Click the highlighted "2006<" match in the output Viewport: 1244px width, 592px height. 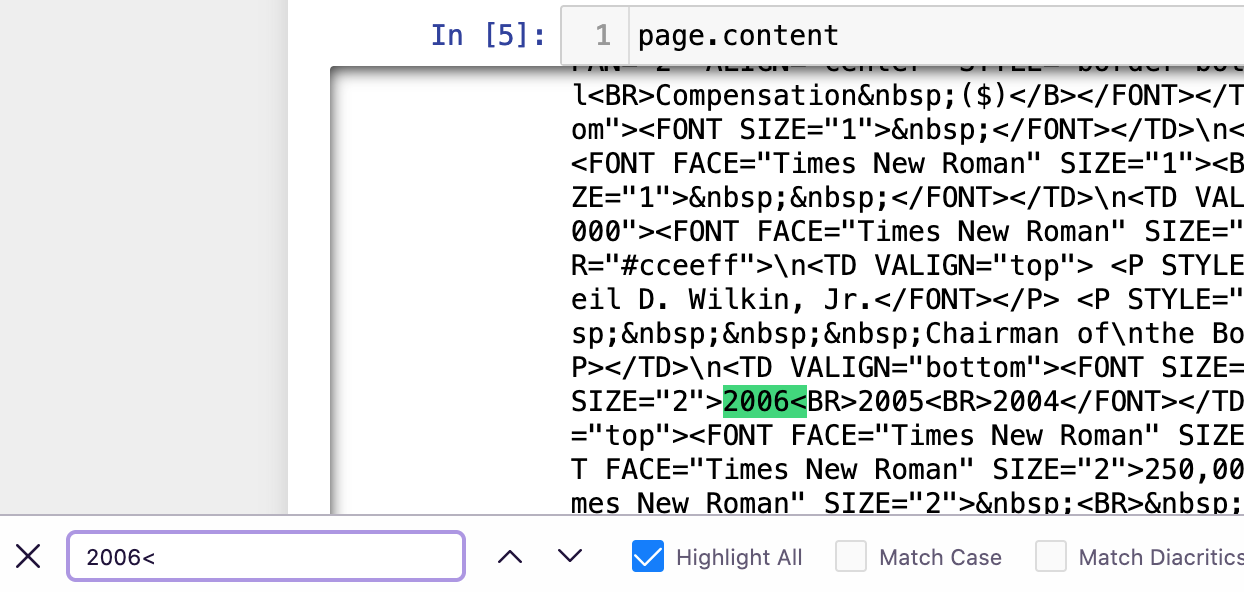pyautogui.click(x=765, y=401)
